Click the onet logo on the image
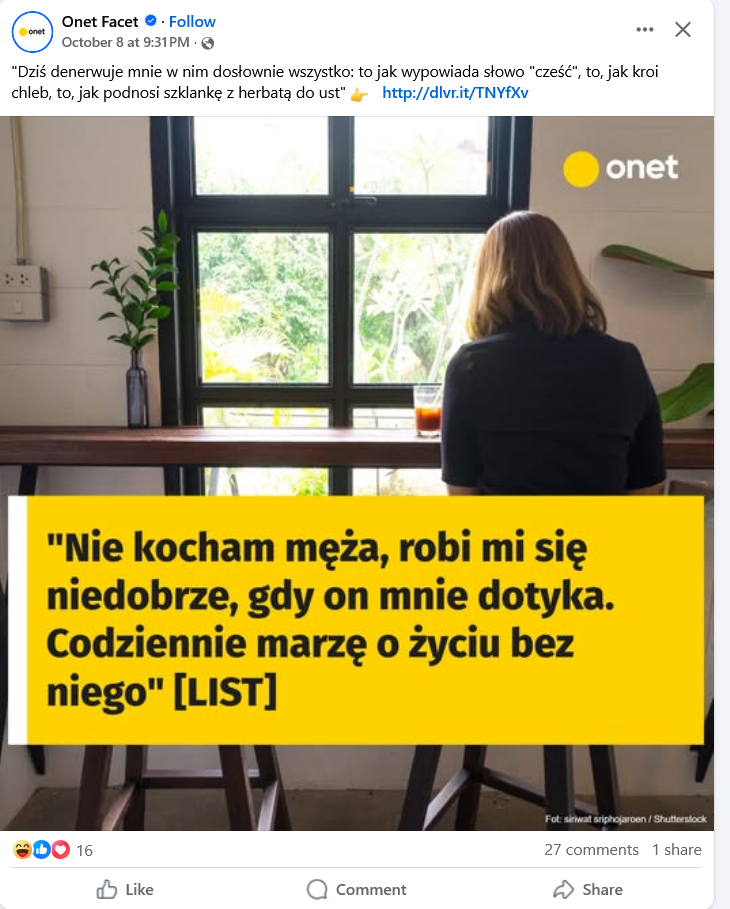The height and width of the screenshot is (909, 730). click(620, 169)
